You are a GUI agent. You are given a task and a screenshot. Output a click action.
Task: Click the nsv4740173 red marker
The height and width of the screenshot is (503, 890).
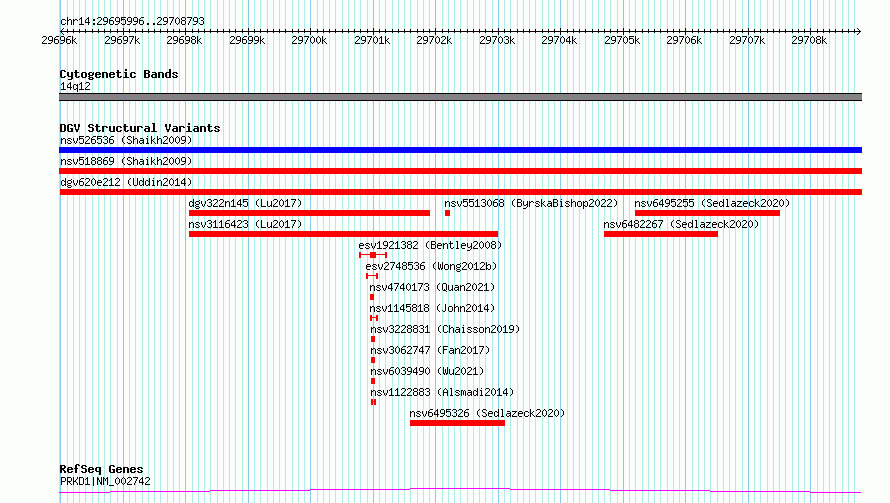click(372, 297)
